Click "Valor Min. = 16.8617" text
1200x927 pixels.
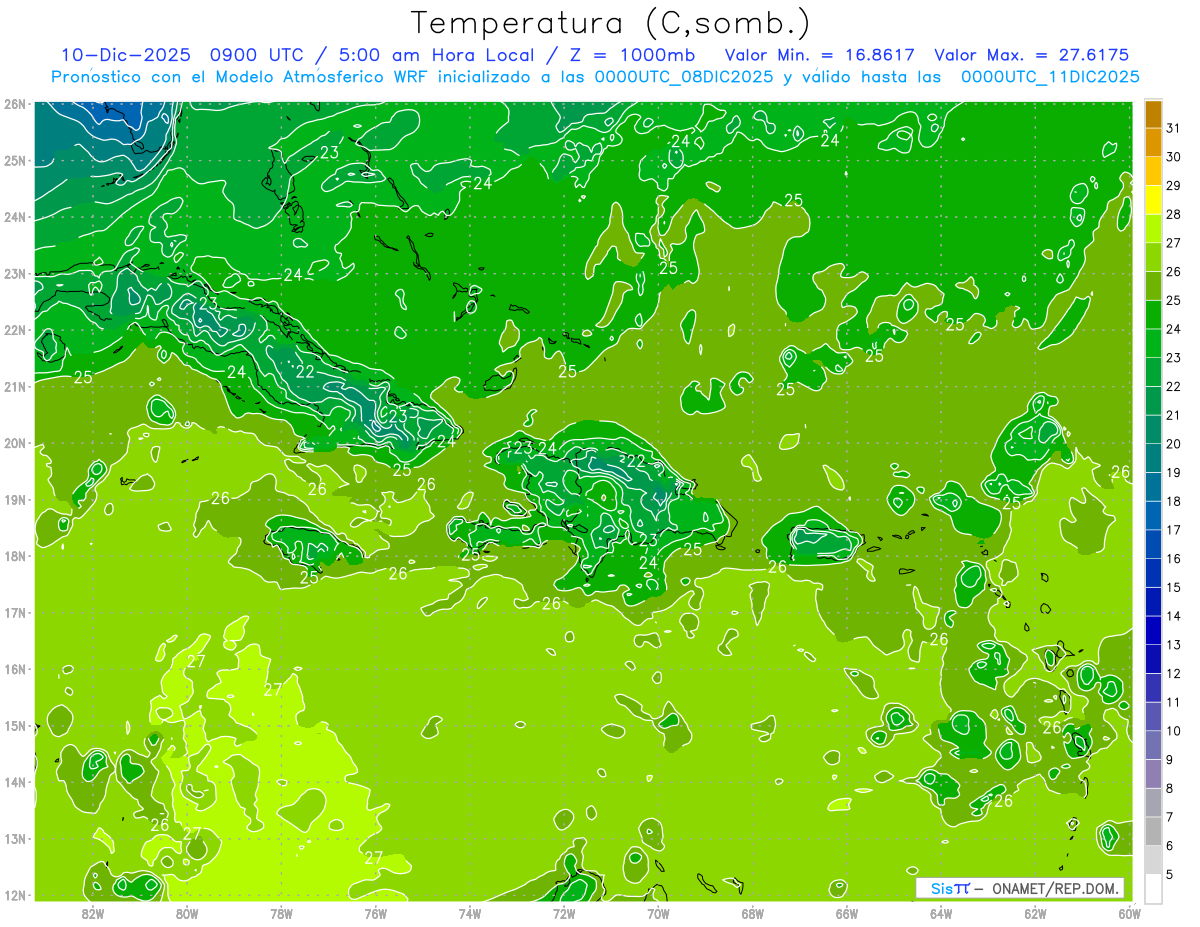click(819, 55)
